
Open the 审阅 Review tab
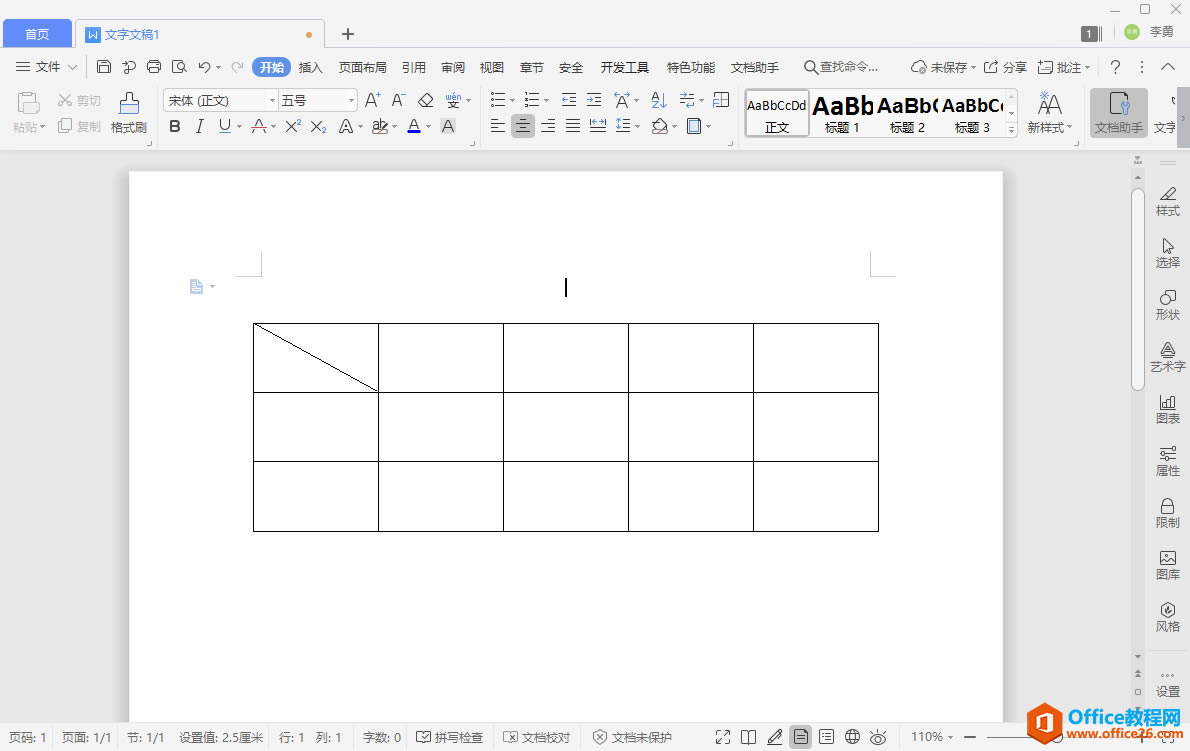453,68
